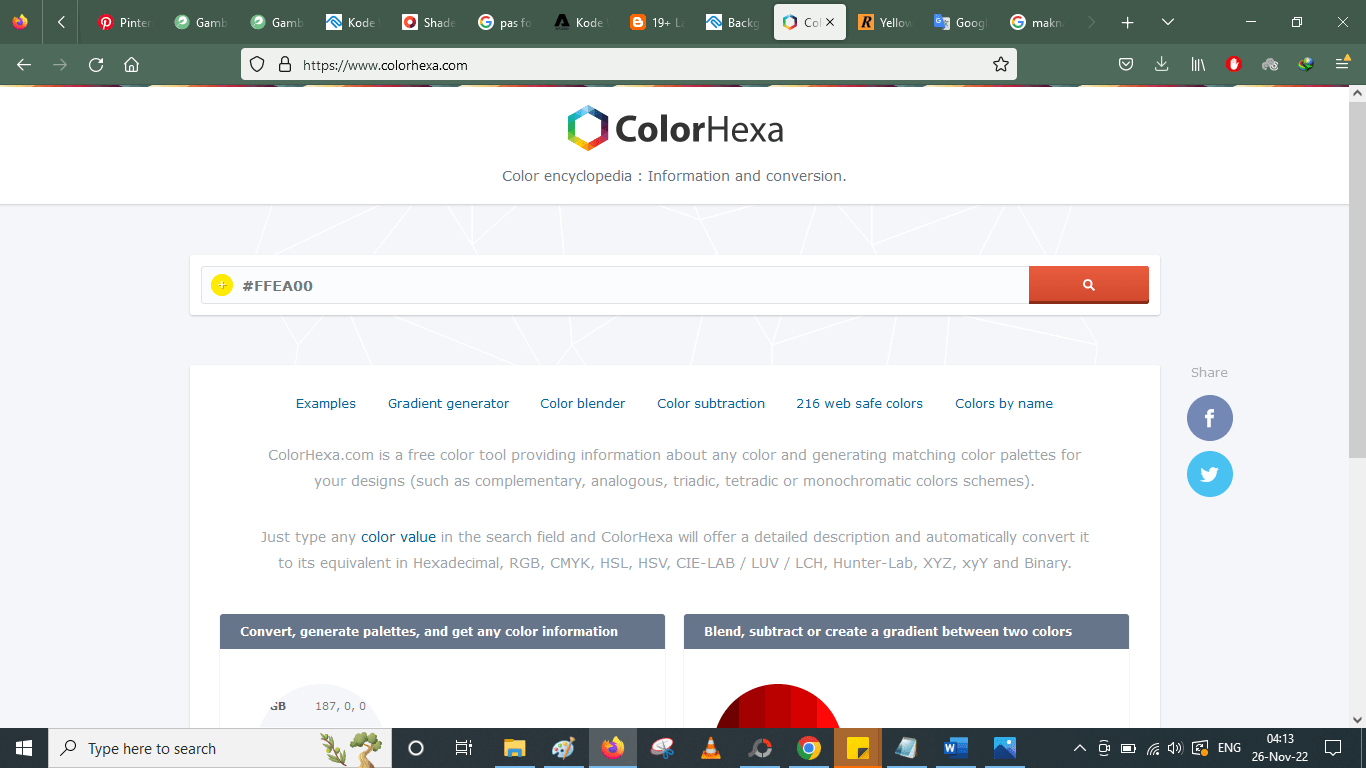Switch to the 'pas fo' Google tab
The width and height of the screenshot is (1366, 768).
504,22
